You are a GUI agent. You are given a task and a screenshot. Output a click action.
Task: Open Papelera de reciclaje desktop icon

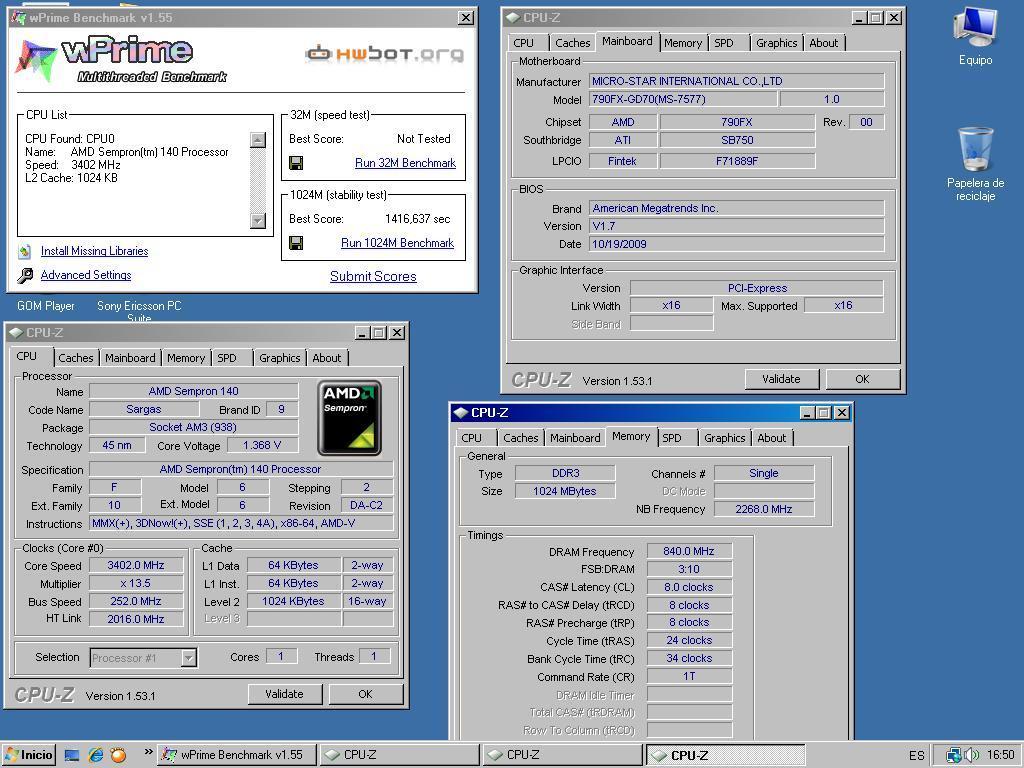click(x=975, y=165)
